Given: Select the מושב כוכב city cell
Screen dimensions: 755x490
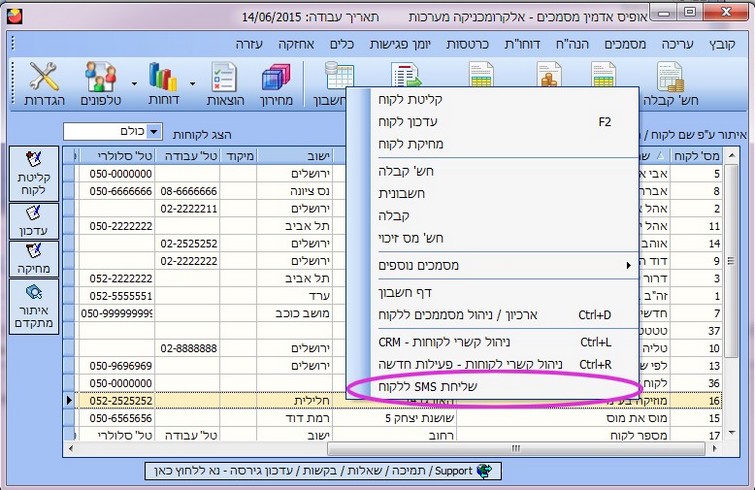Looking at the screenshot, I should click(x=295, y=313).
